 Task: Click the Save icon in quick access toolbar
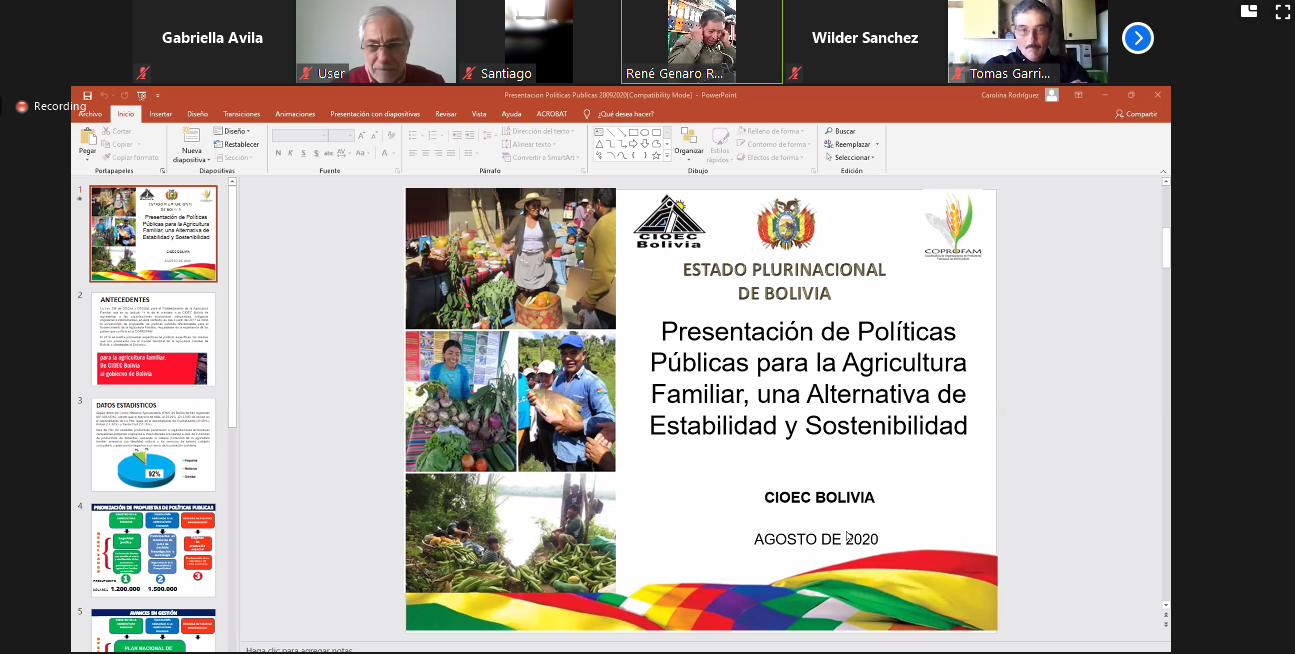coord(87,95)
